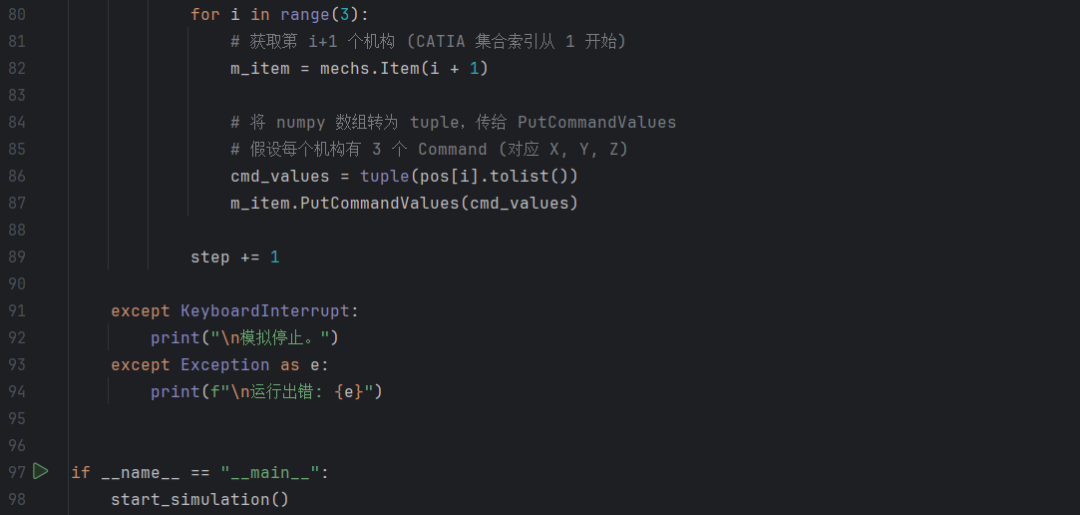Click the Exception class name on line 93

click(225, 365)
